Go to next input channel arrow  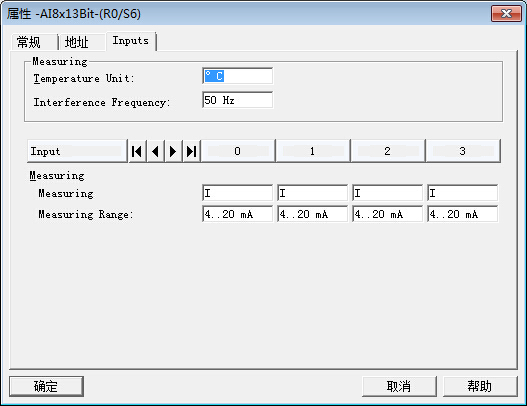(x=173, y=151)
